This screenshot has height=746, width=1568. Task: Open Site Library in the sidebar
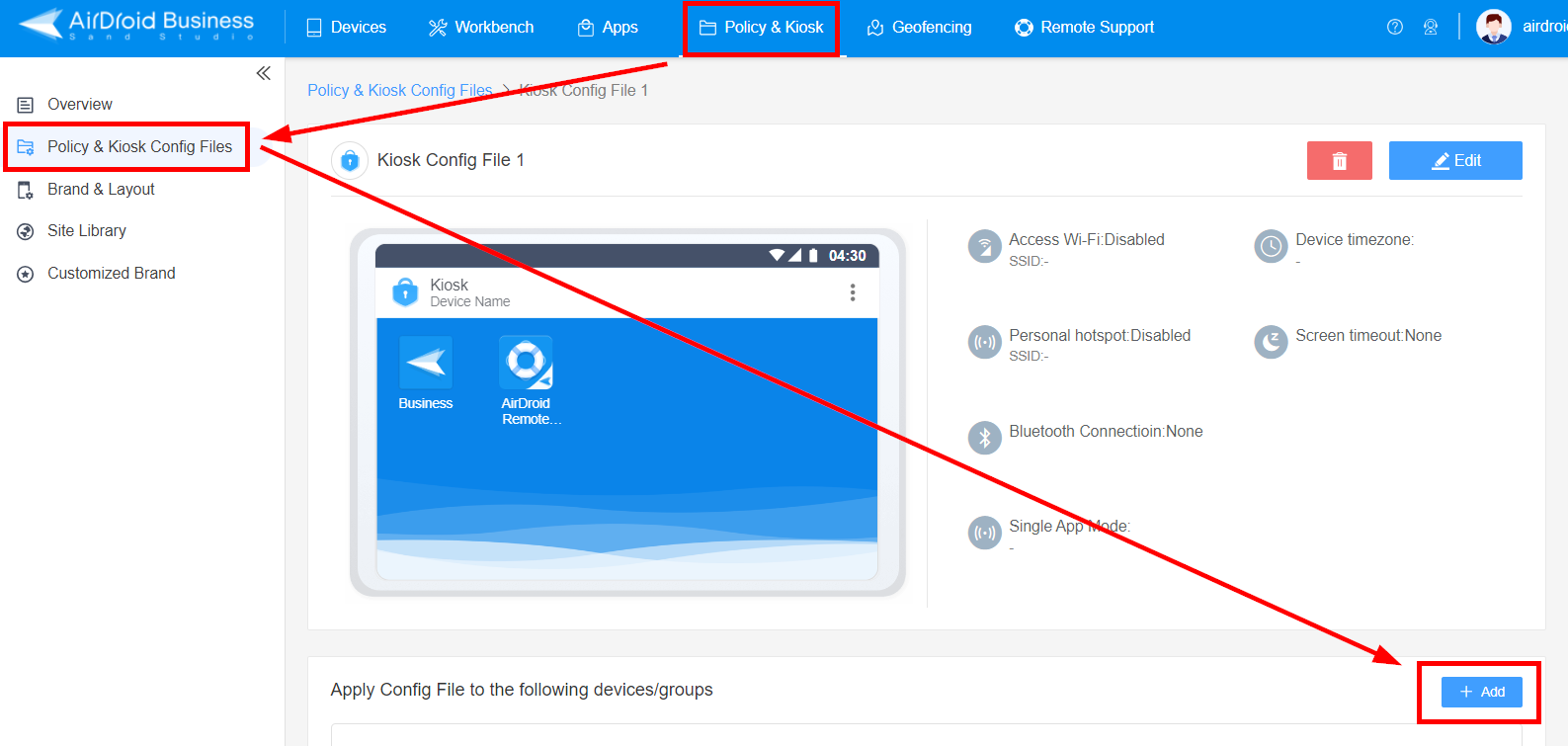click(x=87, y=231)
